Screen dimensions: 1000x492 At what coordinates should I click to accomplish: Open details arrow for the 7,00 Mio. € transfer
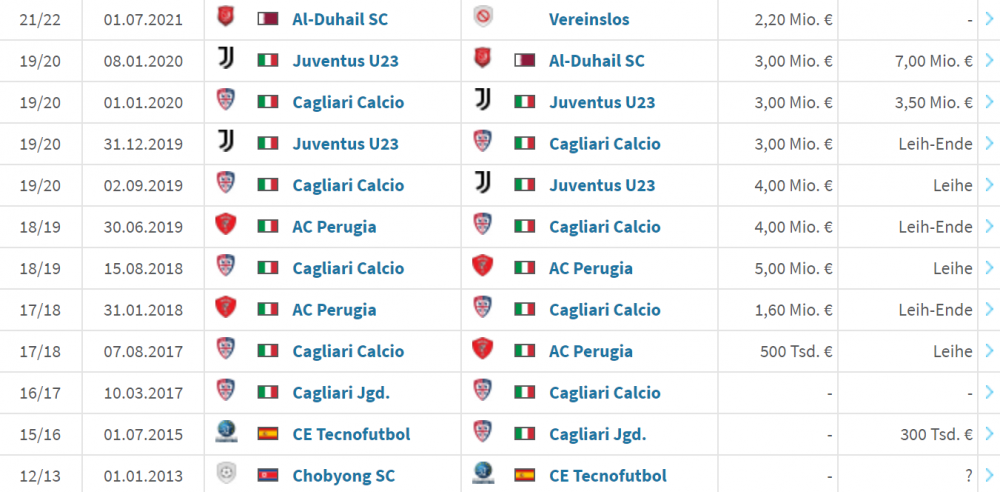coord(989,61)
